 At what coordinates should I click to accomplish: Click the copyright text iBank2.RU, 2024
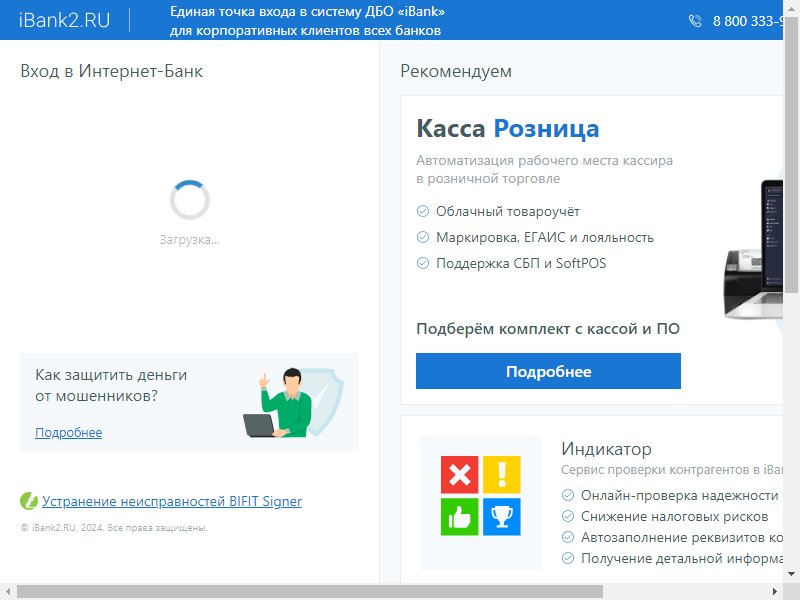point(114,528)
